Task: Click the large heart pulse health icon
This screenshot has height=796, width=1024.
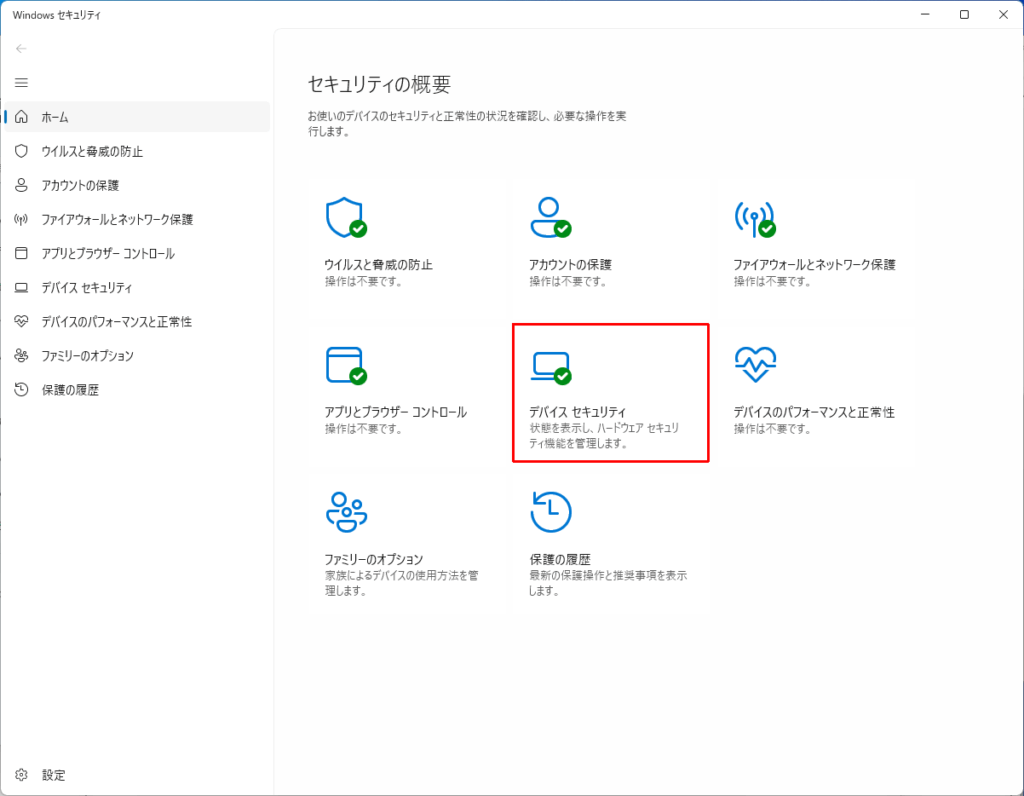Action: click(755, 364)
